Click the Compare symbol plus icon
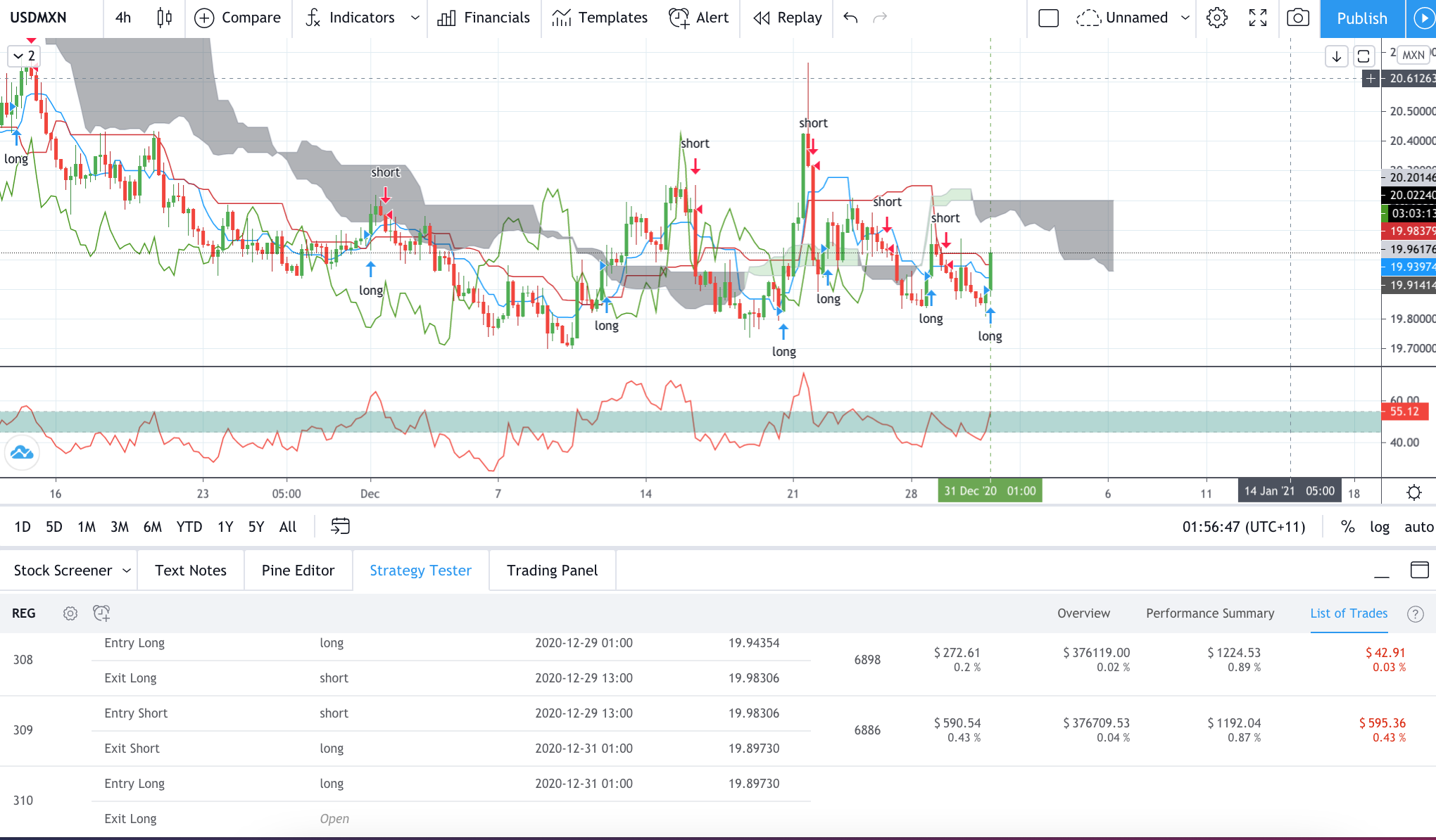The image size is (1436, 840). click(x=204, y=18)
